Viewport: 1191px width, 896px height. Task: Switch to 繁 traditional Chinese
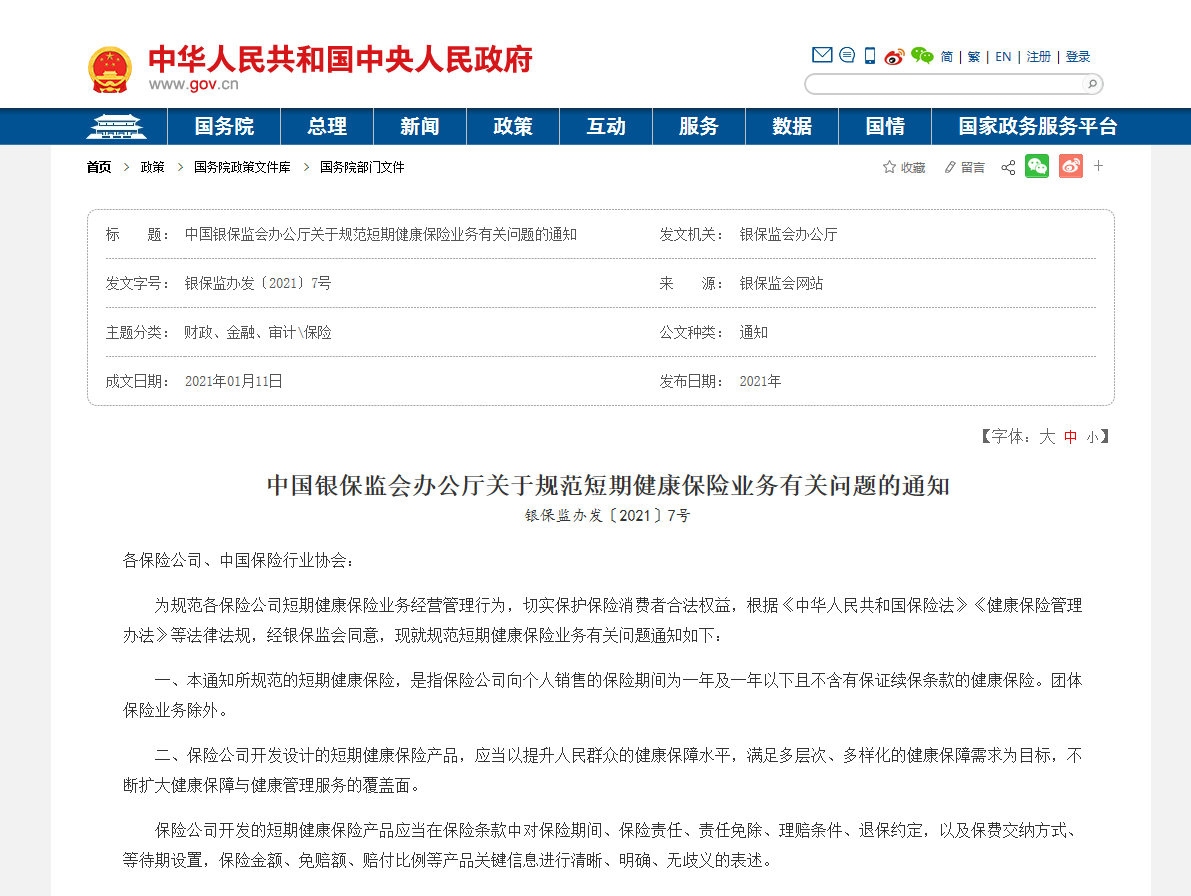(x=974, y=57)
